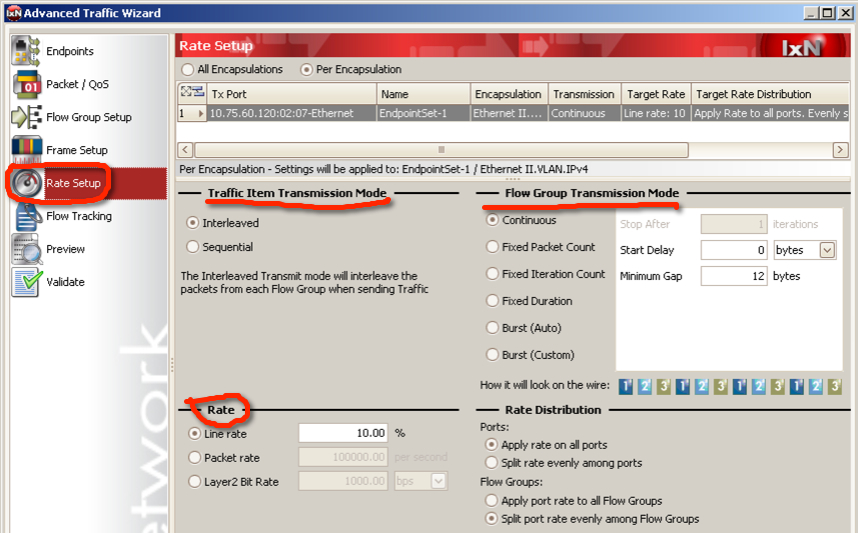Go to the Packet / QoS page
858x533 pixels.
pyautogui.click(x=77, y=84)
